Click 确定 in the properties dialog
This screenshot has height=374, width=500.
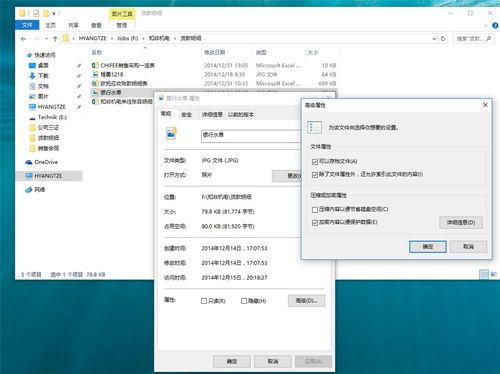(x=232, y=361)
